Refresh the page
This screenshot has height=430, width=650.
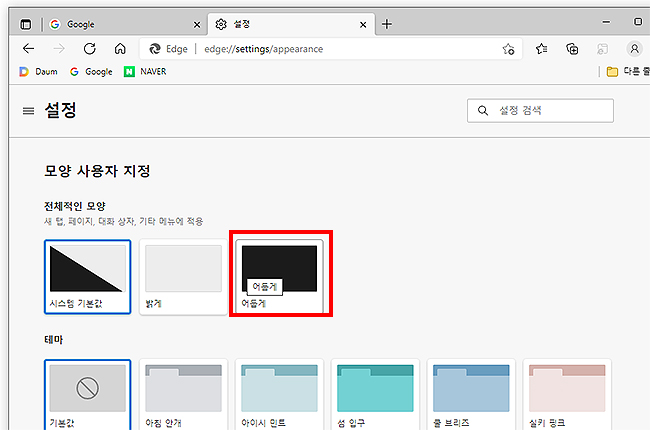click(x=90, y=49)
